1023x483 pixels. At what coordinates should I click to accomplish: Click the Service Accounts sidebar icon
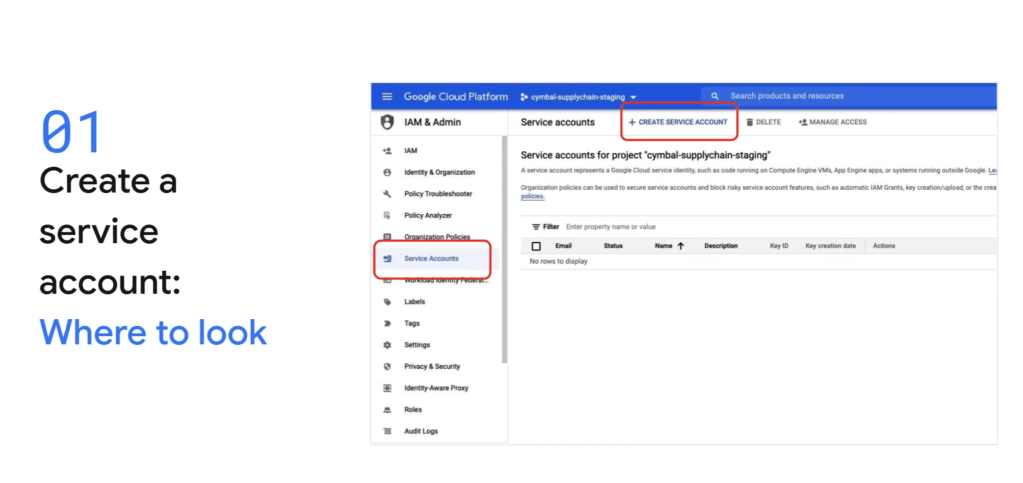(x=387, y=258)
